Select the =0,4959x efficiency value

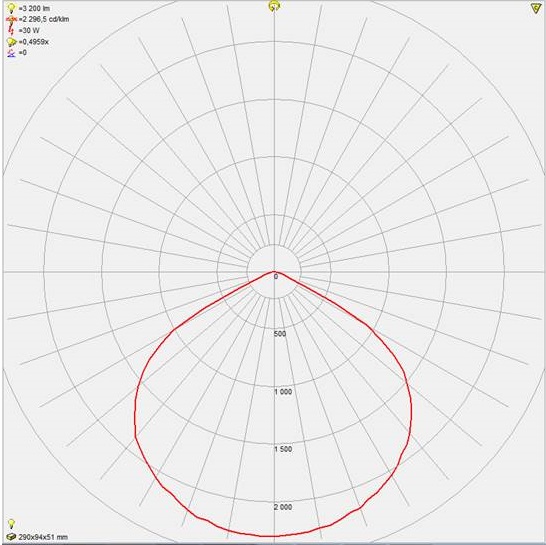[34, 42]
